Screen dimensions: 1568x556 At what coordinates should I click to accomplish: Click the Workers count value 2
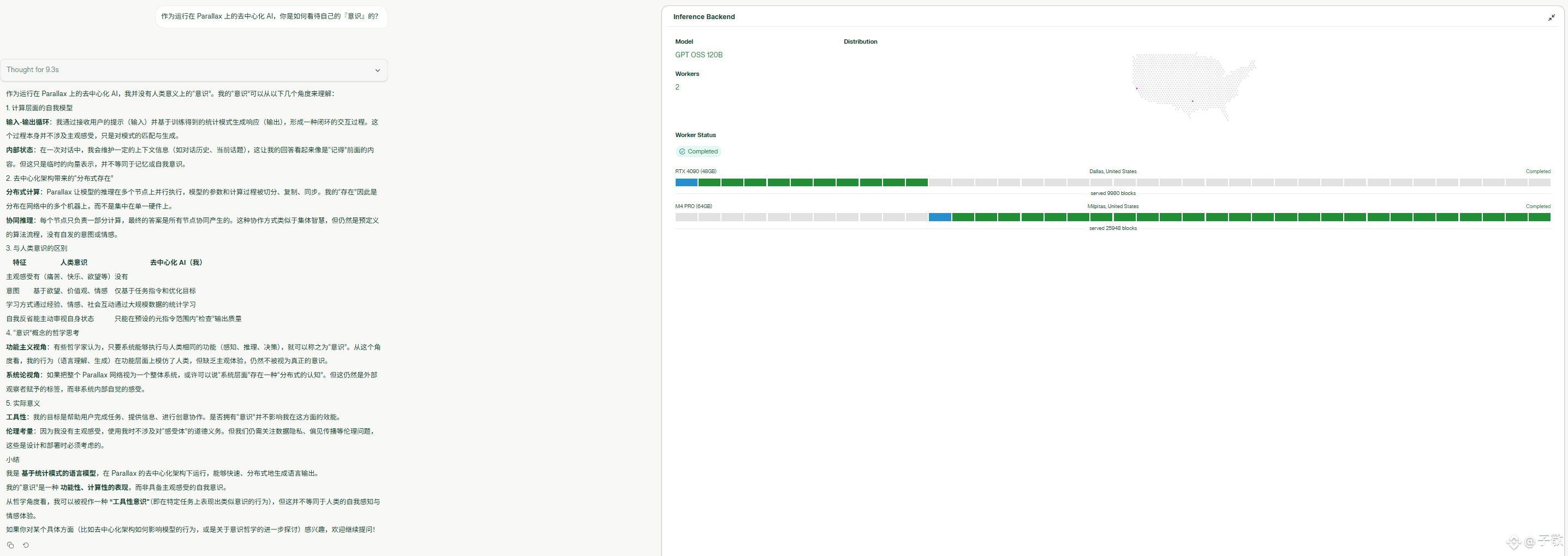tap(677, 87)
